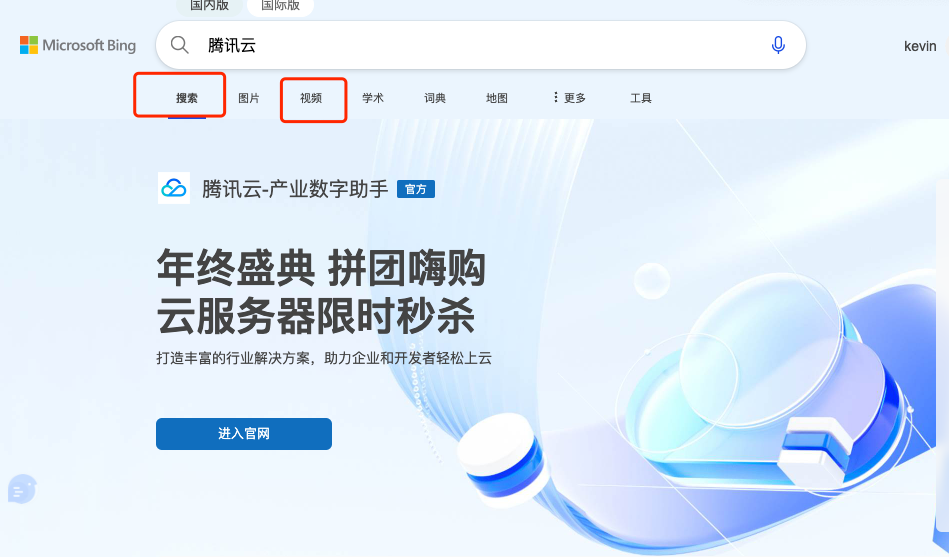Click the 云服务器限时秒杀 headline text
Image resolution: width=949 pixels, height=557 pixels.
315,317
